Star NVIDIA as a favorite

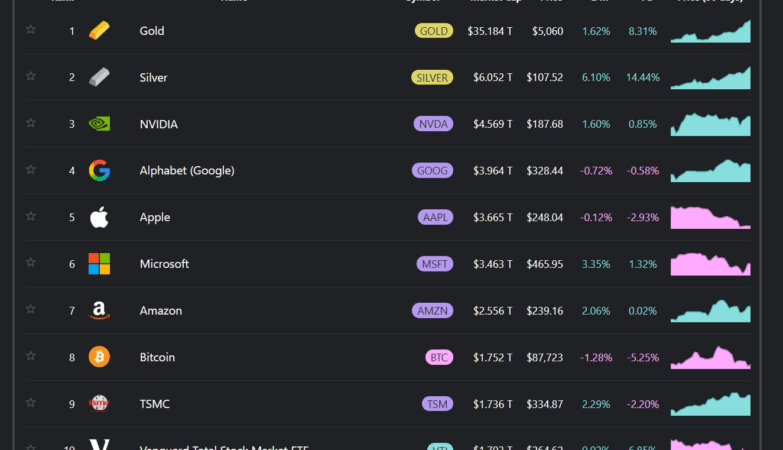tap(31, 123)
